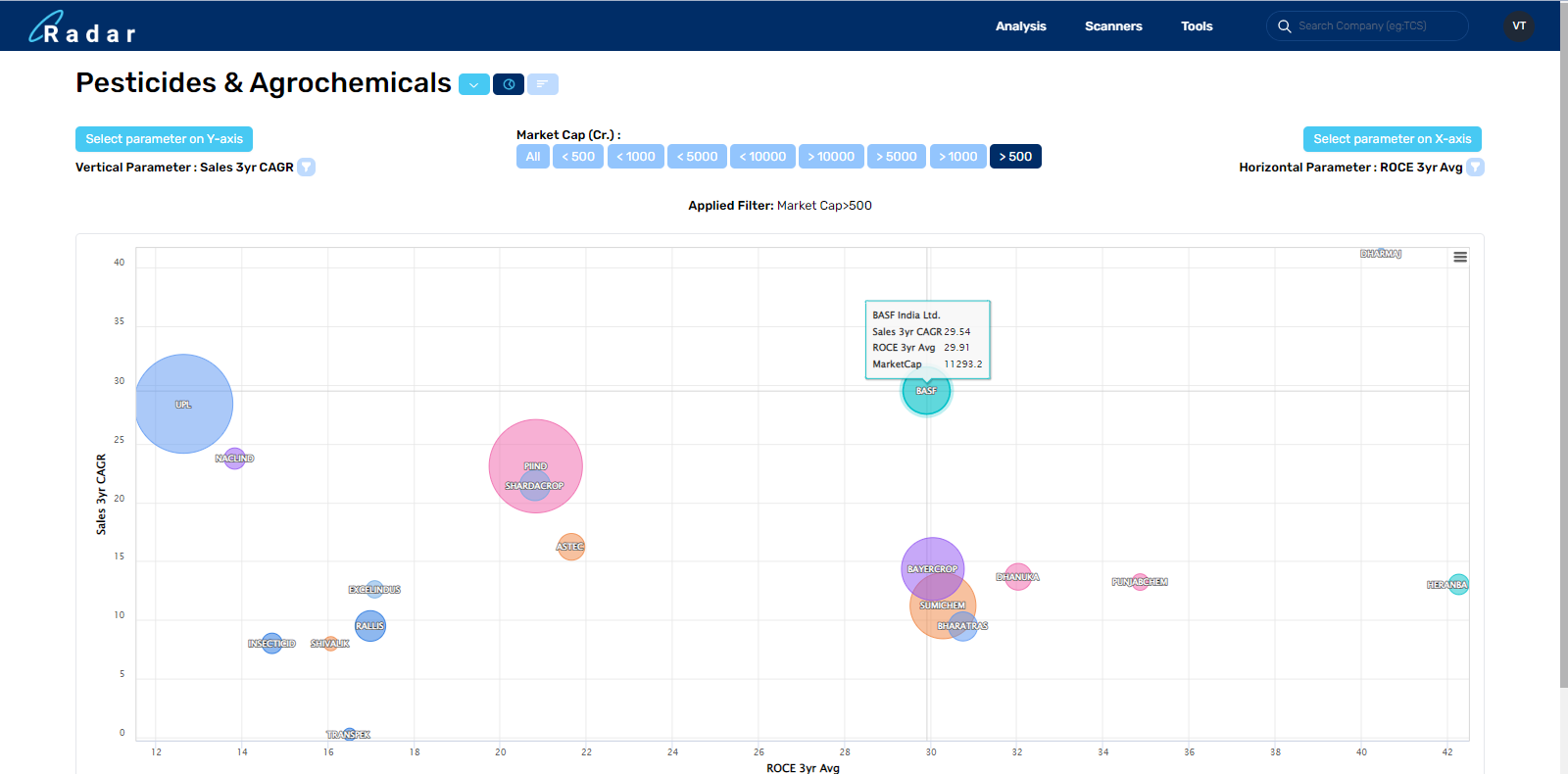The width and height of the screenshot is (1568, 774).
Task: Click the EXCELINDUS bubble
Action: pyautogui.click(x=374, y=590)
